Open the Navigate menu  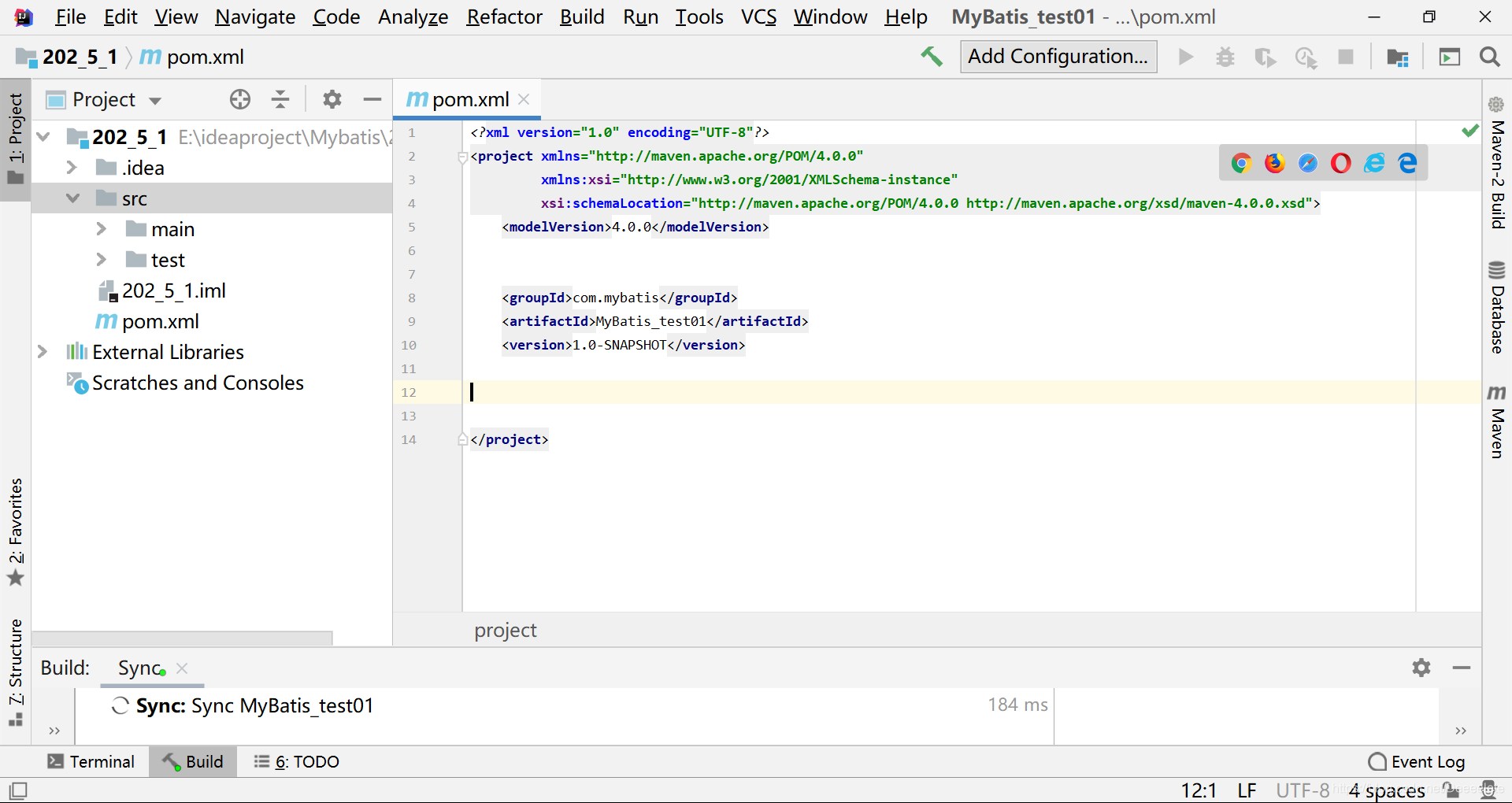[x=255, y=17]
